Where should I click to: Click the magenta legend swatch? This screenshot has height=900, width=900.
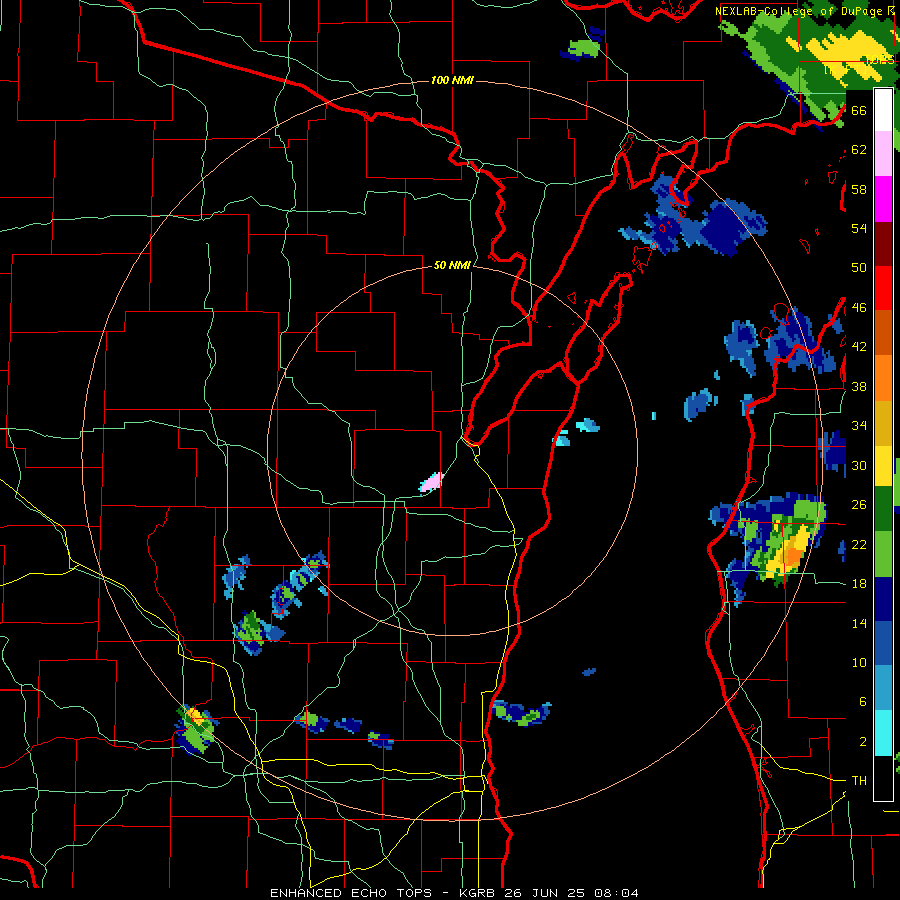883,199
